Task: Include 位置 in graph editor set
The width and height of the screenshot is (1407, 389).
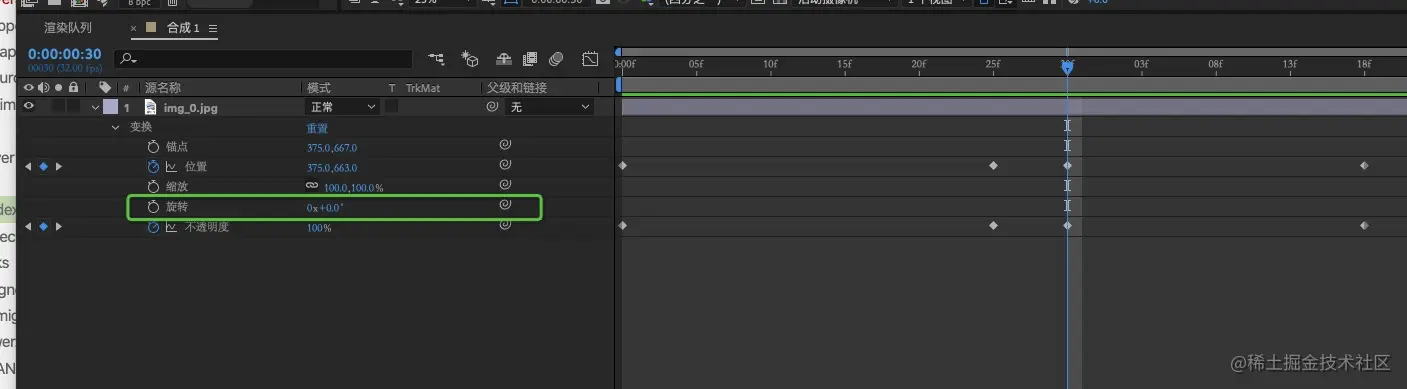Action: point(171,167)
